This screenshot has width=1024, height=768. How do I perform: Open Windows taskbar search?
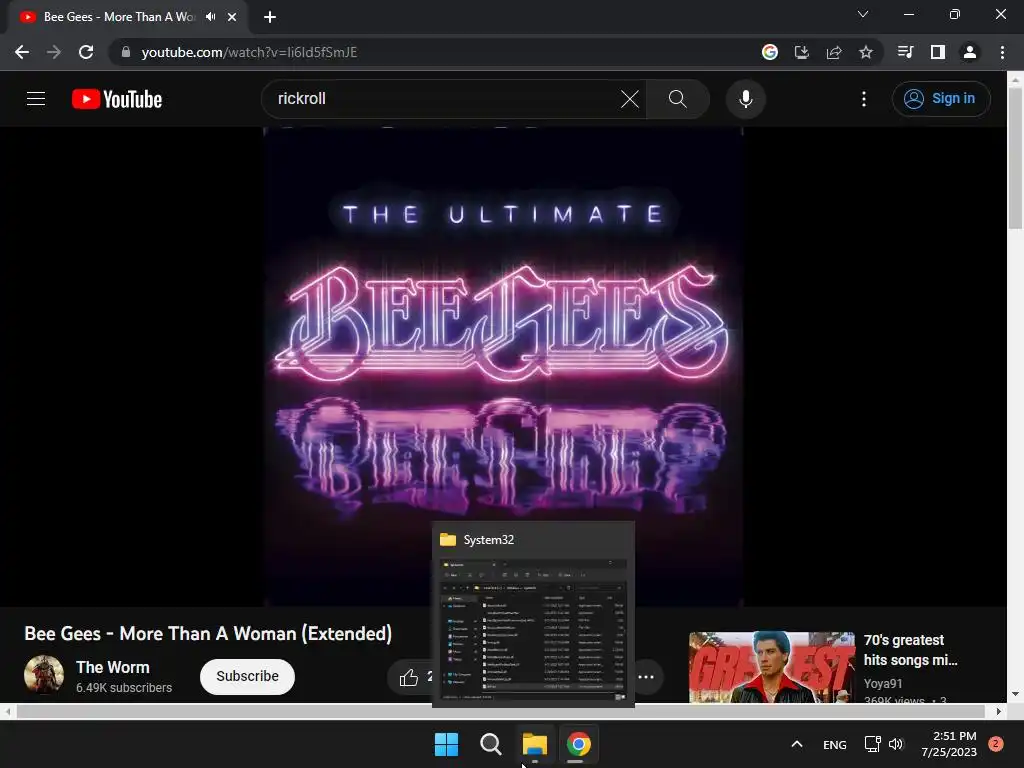(x=490, y=744)
